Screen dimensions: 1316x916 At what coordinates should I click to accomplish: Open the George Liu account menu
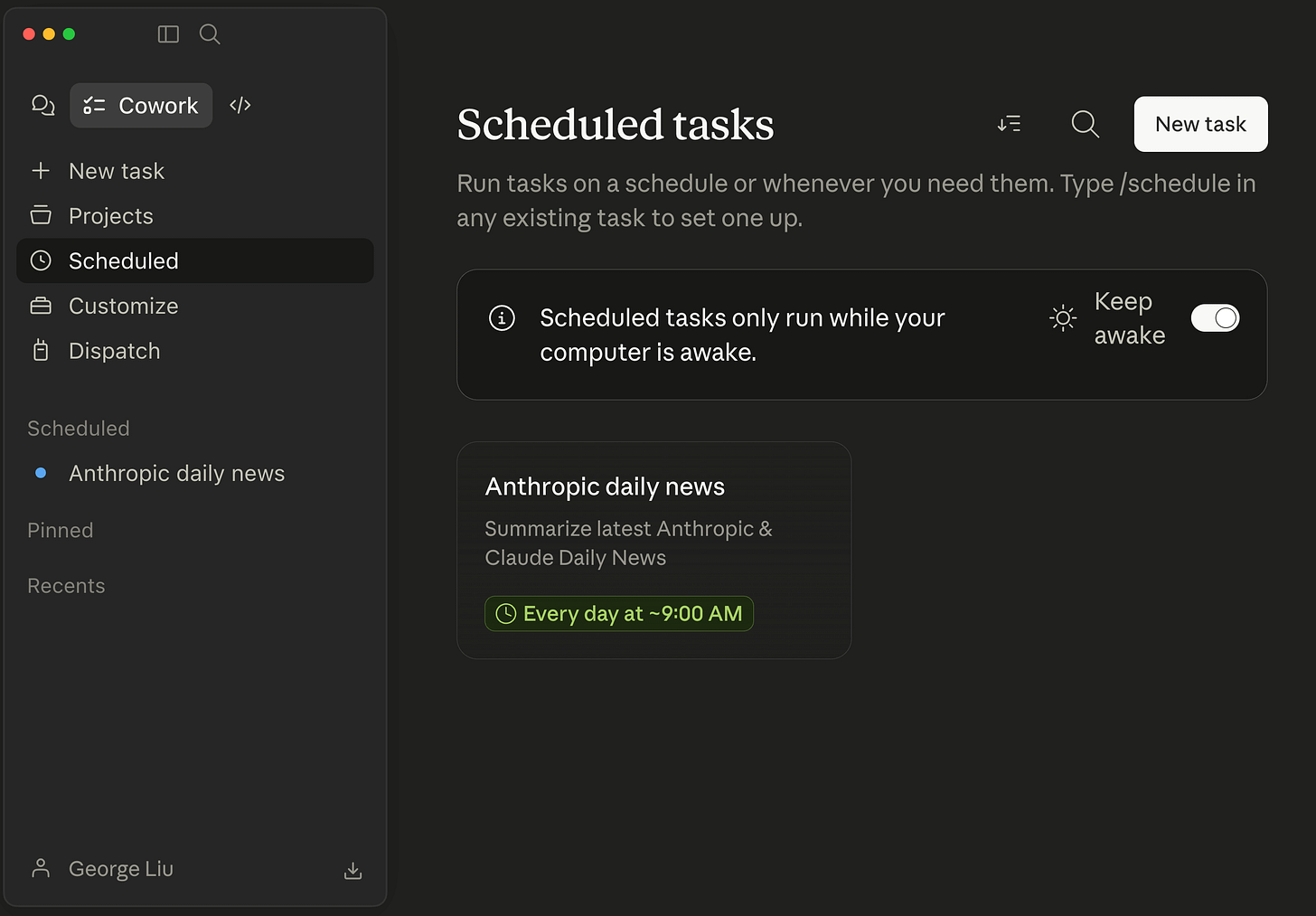[120, 869]
